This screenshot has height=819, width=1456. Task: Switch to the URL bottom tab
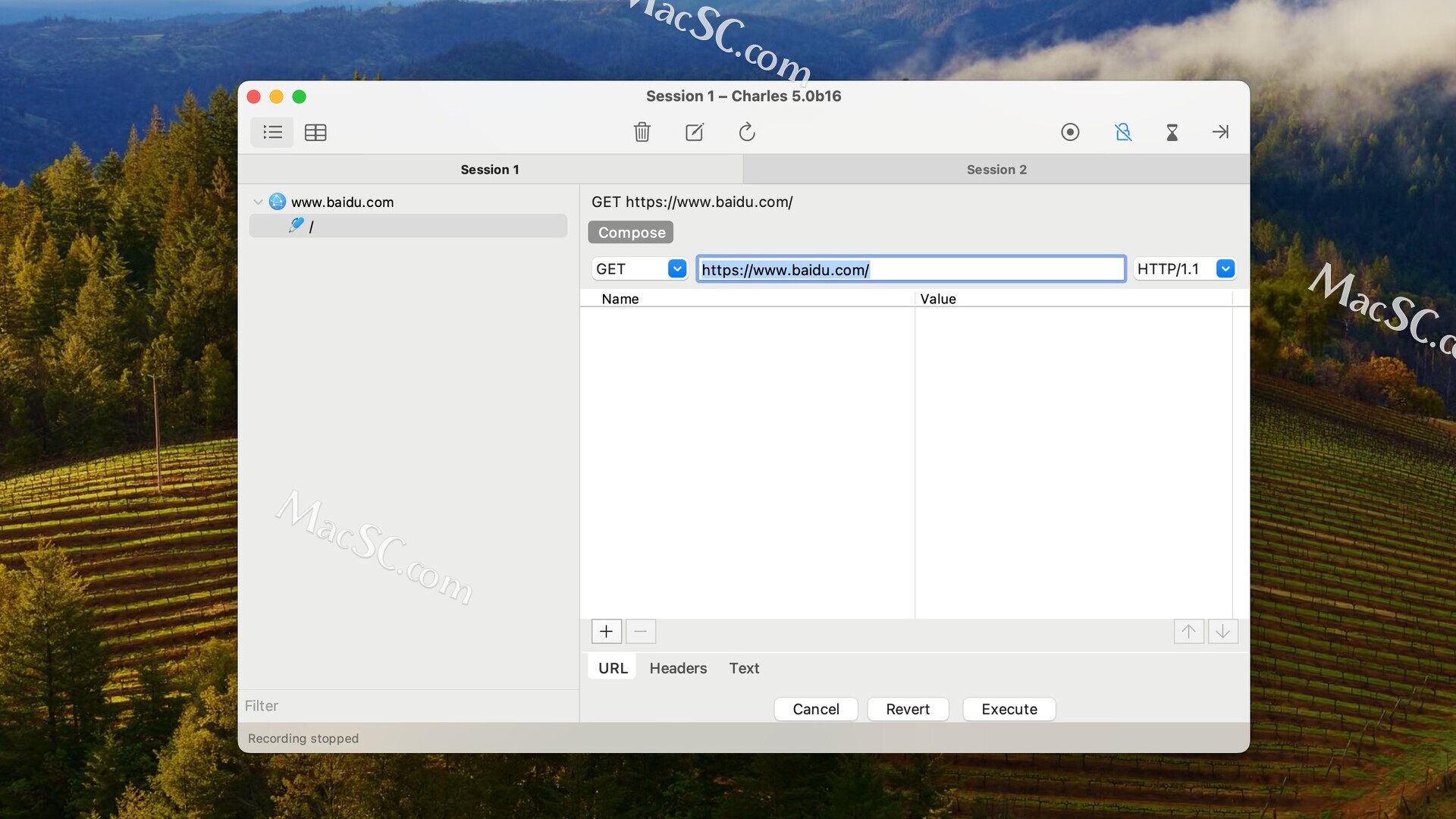coord(613,668)
